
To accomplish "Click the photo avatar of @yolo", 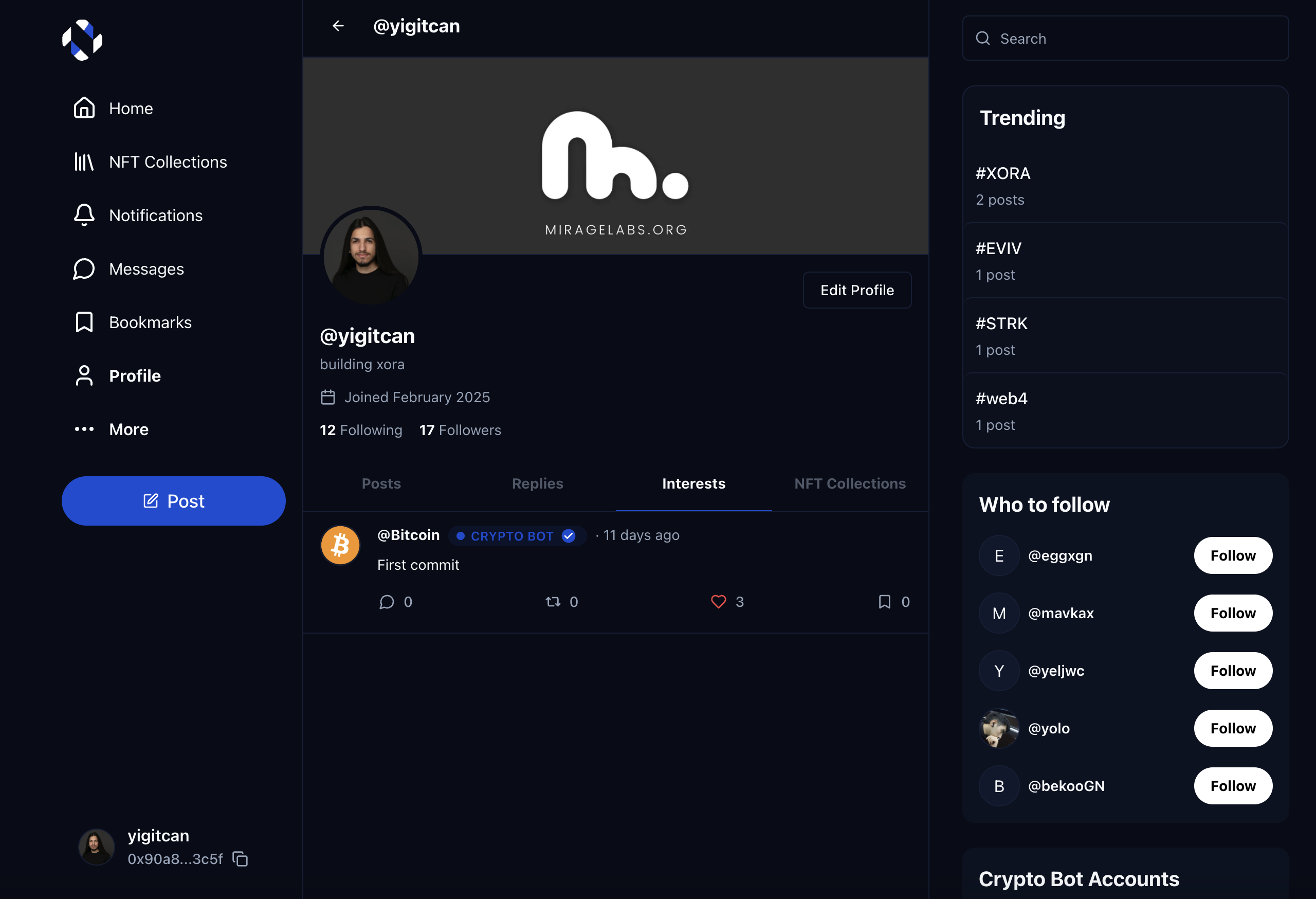I will pos(999,728).
